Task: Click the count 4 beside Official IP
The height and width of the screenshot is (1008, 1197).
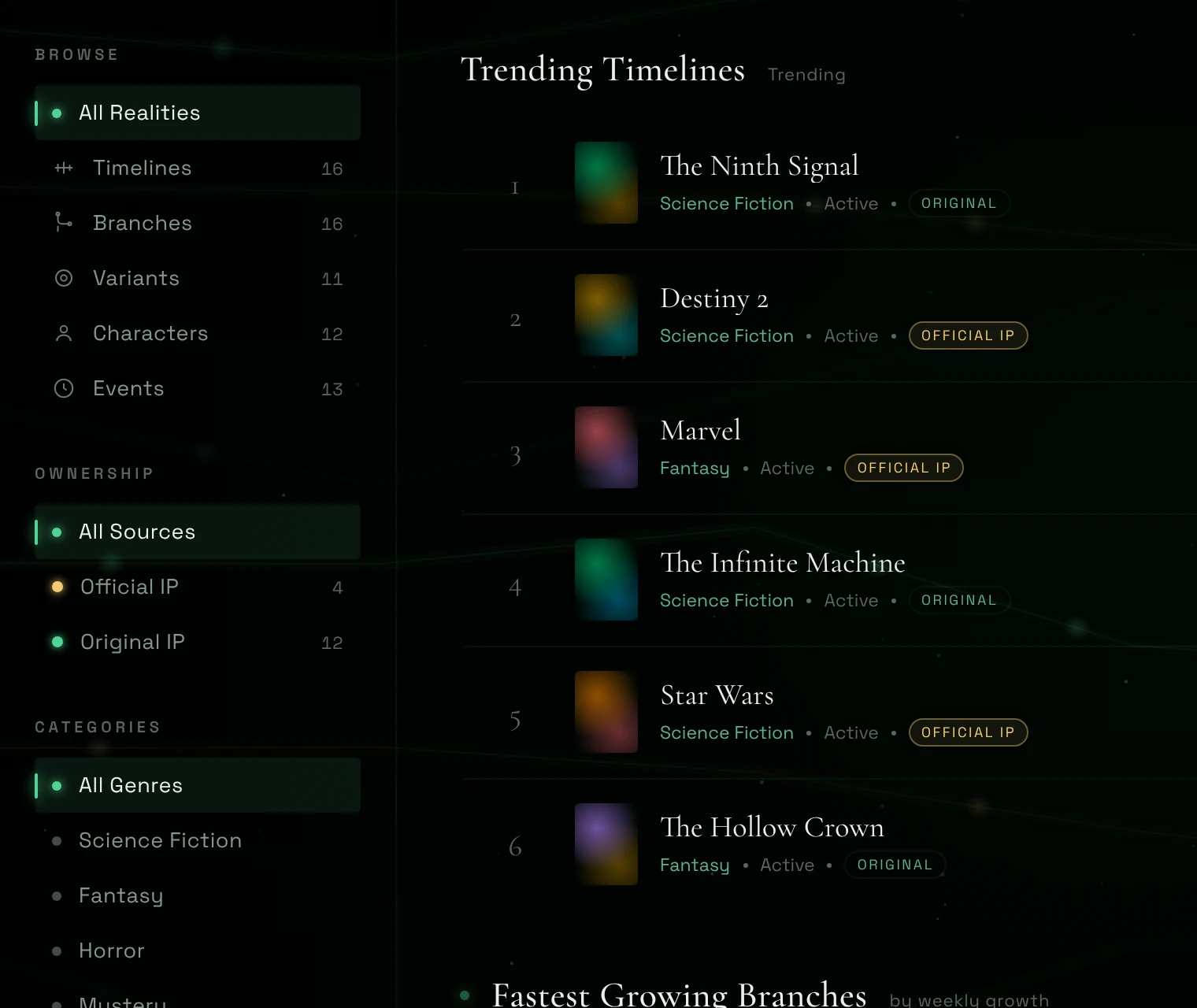Action: pos(338,587)
